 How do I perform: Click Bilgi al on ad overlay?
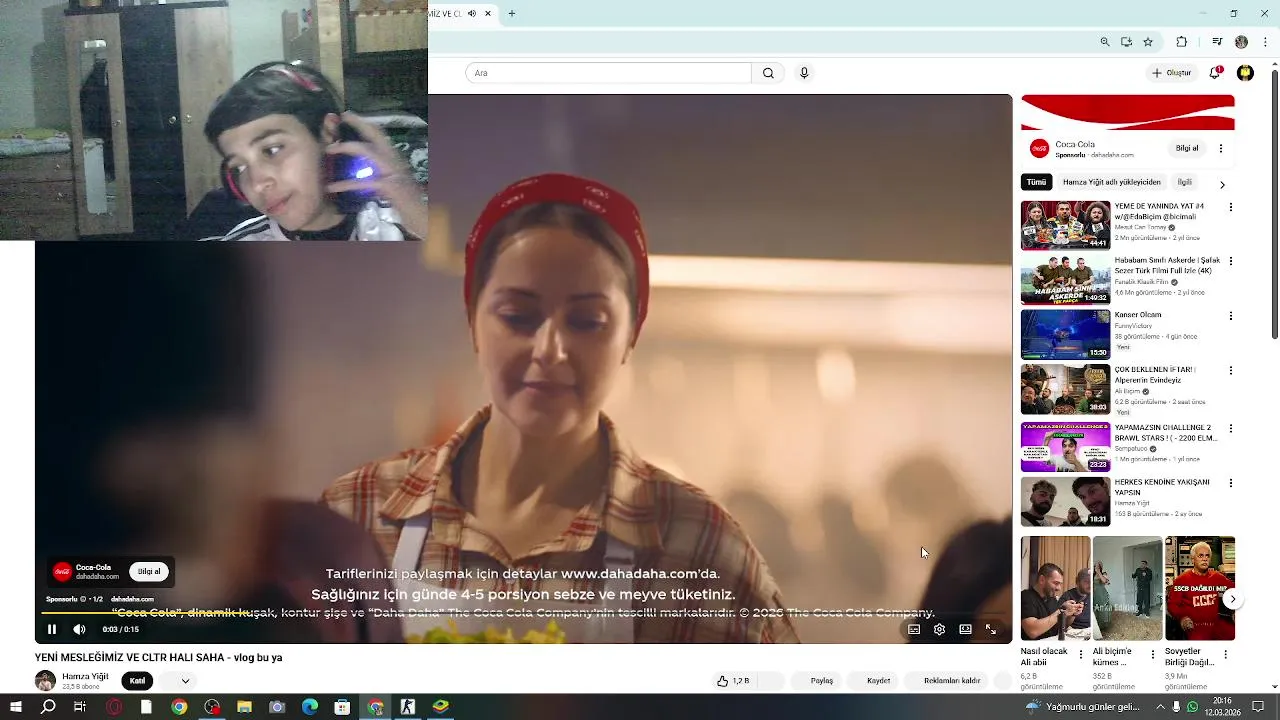tap(149, 572)
